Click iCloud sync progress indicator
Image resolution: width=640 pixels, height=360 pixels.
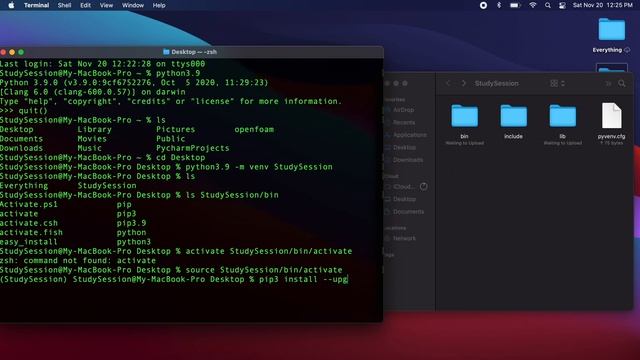(x=424, y=187)
